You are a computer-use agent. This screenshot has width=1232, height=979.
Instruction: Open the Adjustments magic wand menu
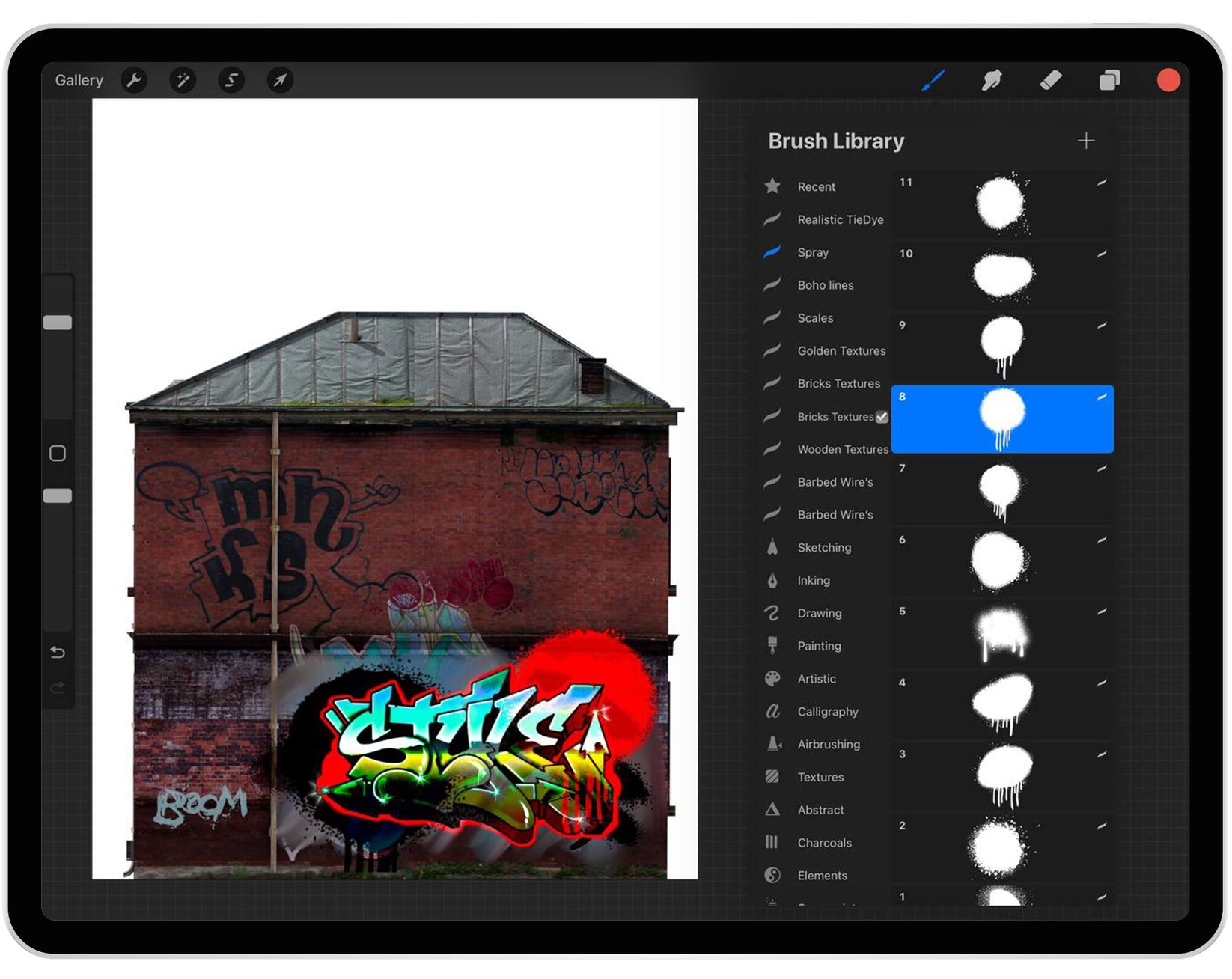[x=183, y=80]
